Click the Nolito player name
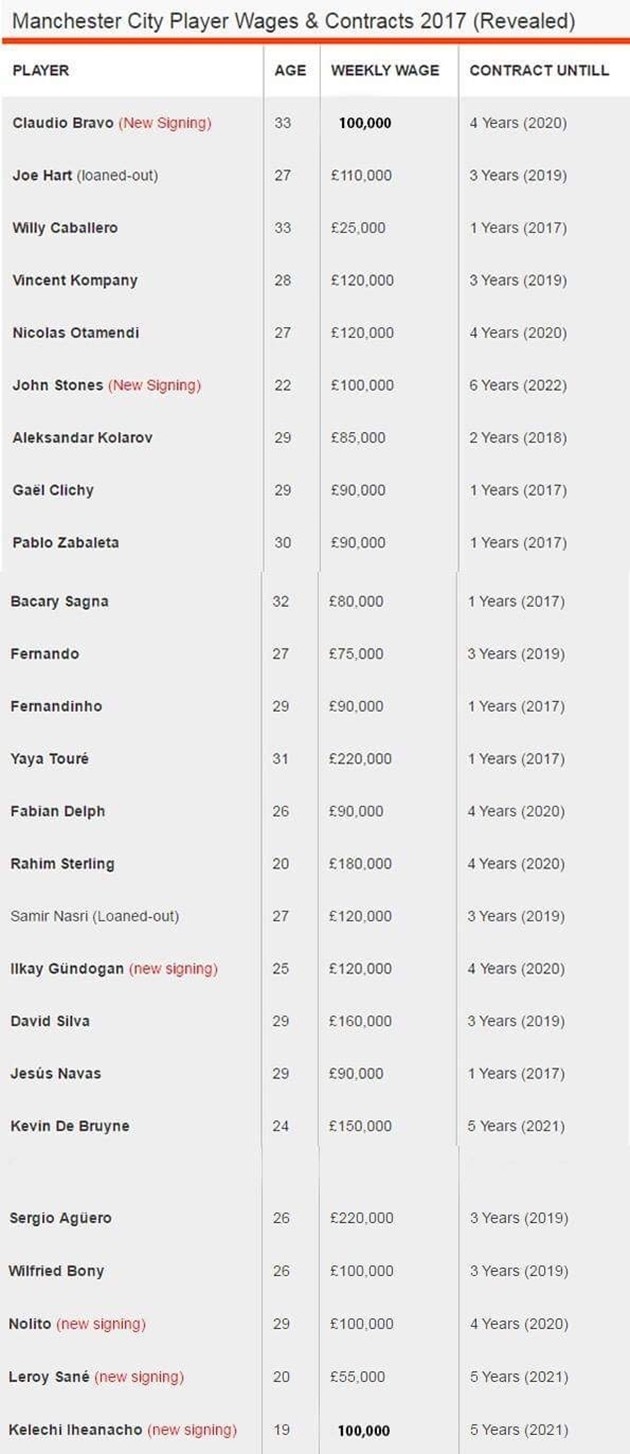The width and height of the screenshot is (630, 1454). coord(30,1324)
